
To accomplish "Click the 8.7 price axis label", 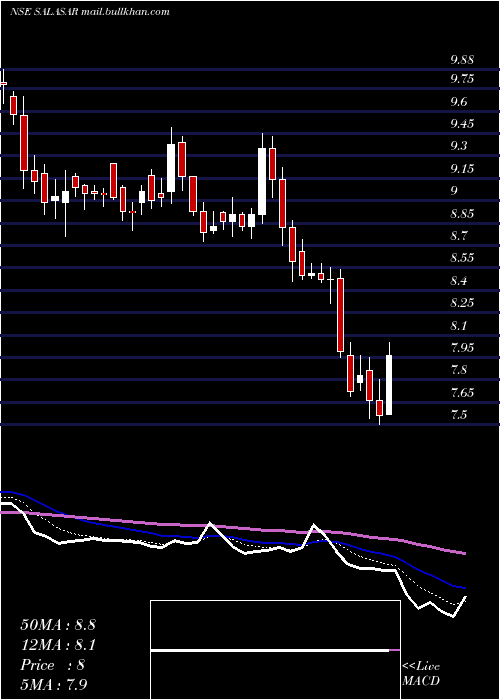I will coord(458,235).
